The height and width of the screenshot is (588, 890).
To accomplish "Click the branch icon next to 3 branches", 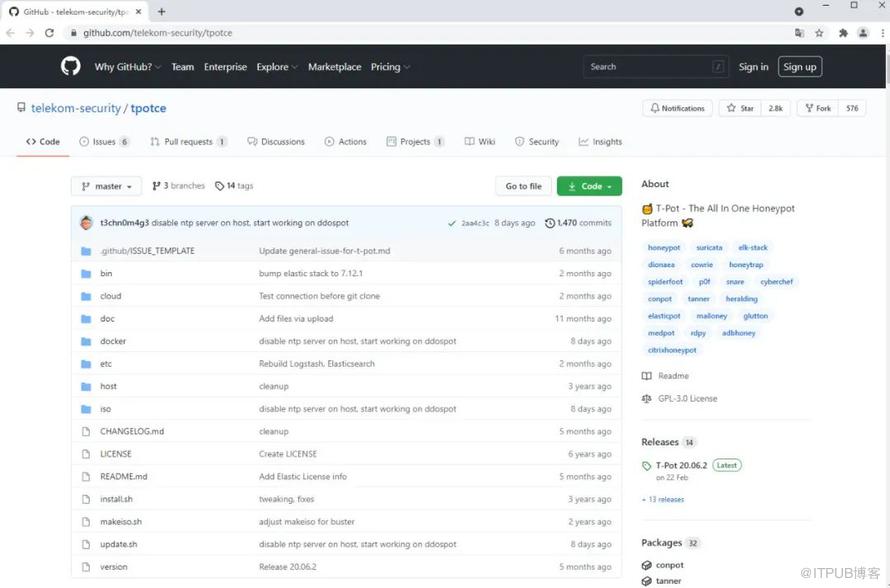I will (156, 186).
